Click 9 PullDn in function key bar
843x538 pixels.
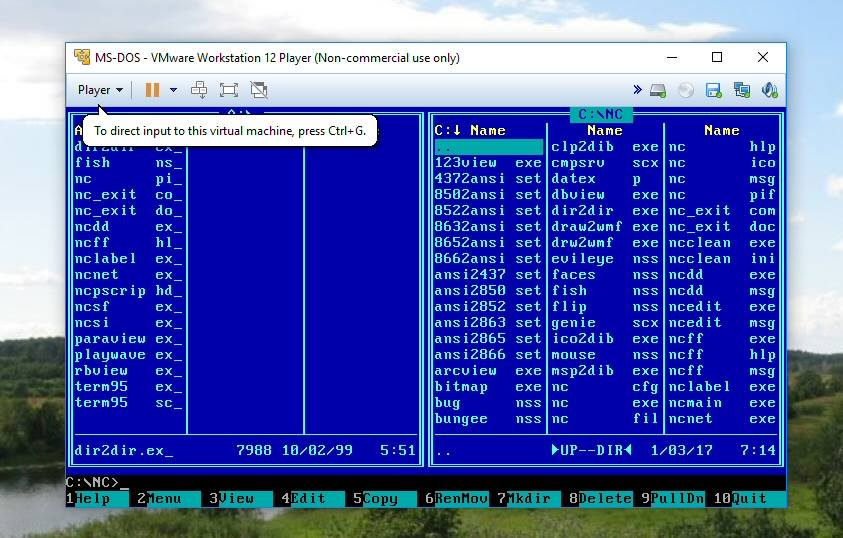pos(673,499)
